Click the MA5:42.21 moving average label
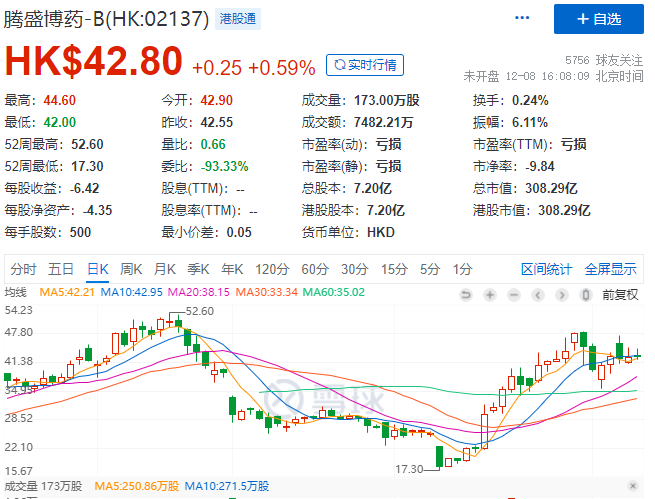 tap(67, 292)
